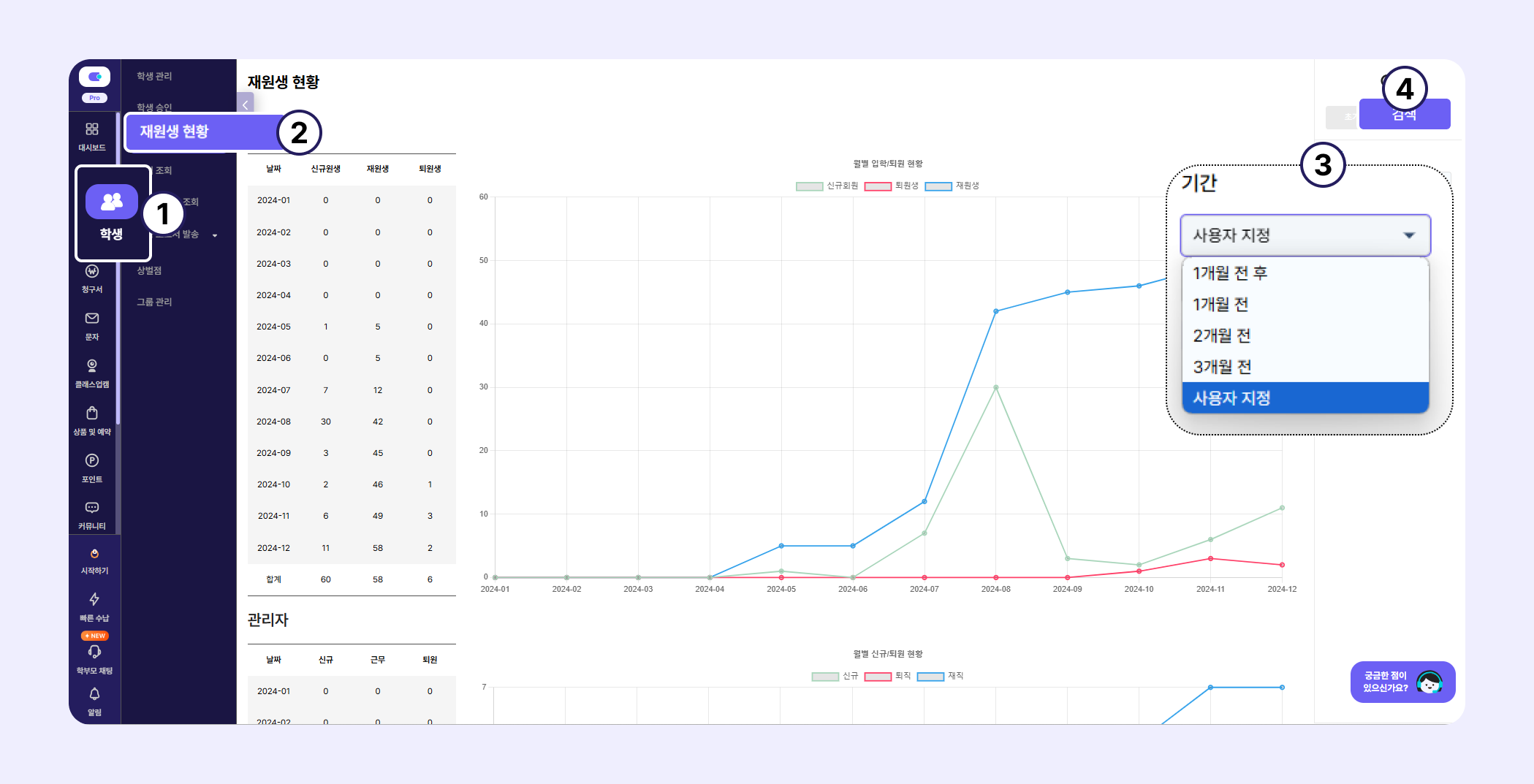The image size is (1534, 784).
Task: Click the 월별 신규/퇴원 현황 chart title
Action: [x=888, y=654]
